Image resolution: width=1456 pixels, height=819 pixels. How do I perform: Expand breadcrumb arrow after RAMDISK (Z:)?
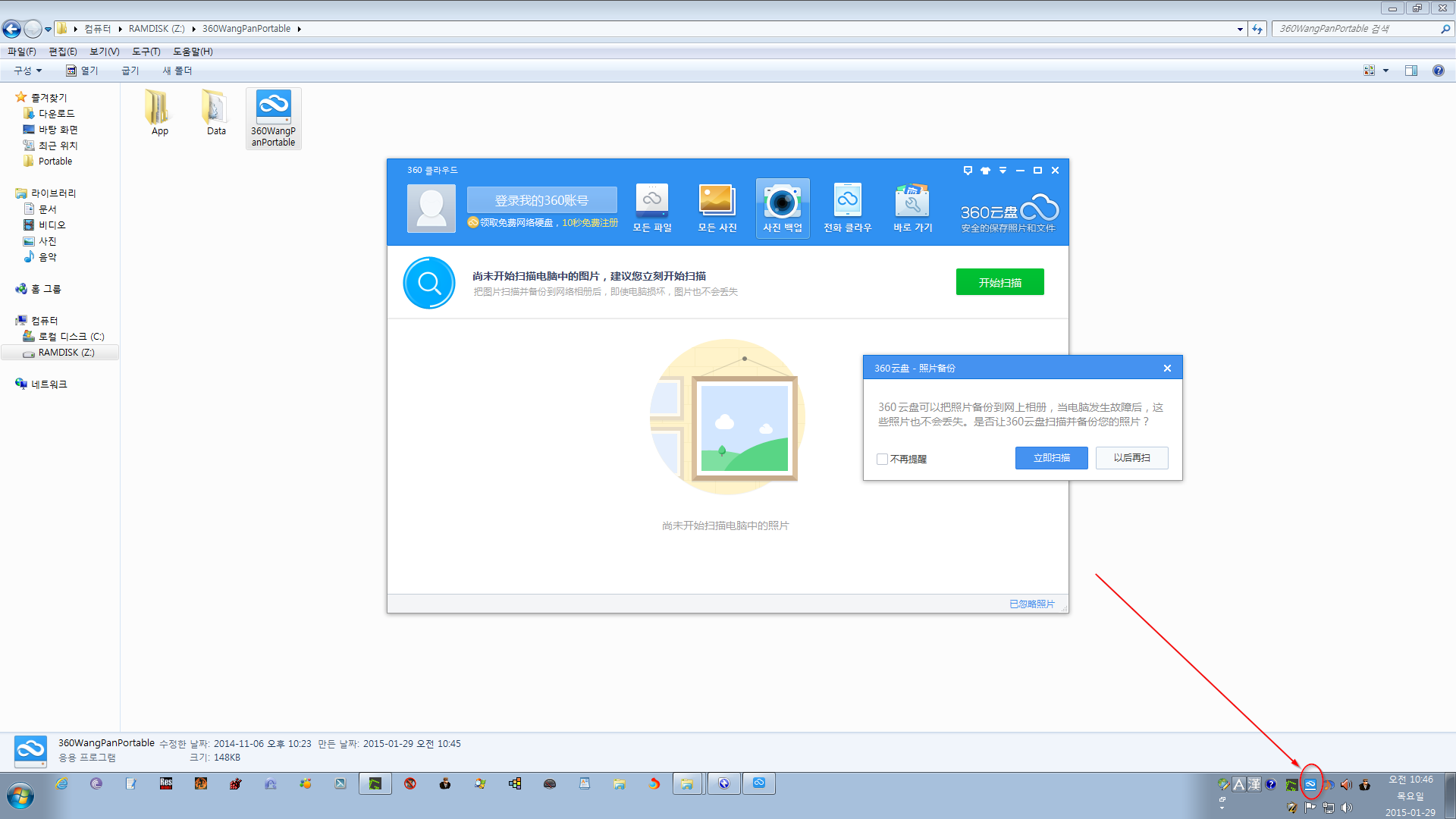click(193, 29)
